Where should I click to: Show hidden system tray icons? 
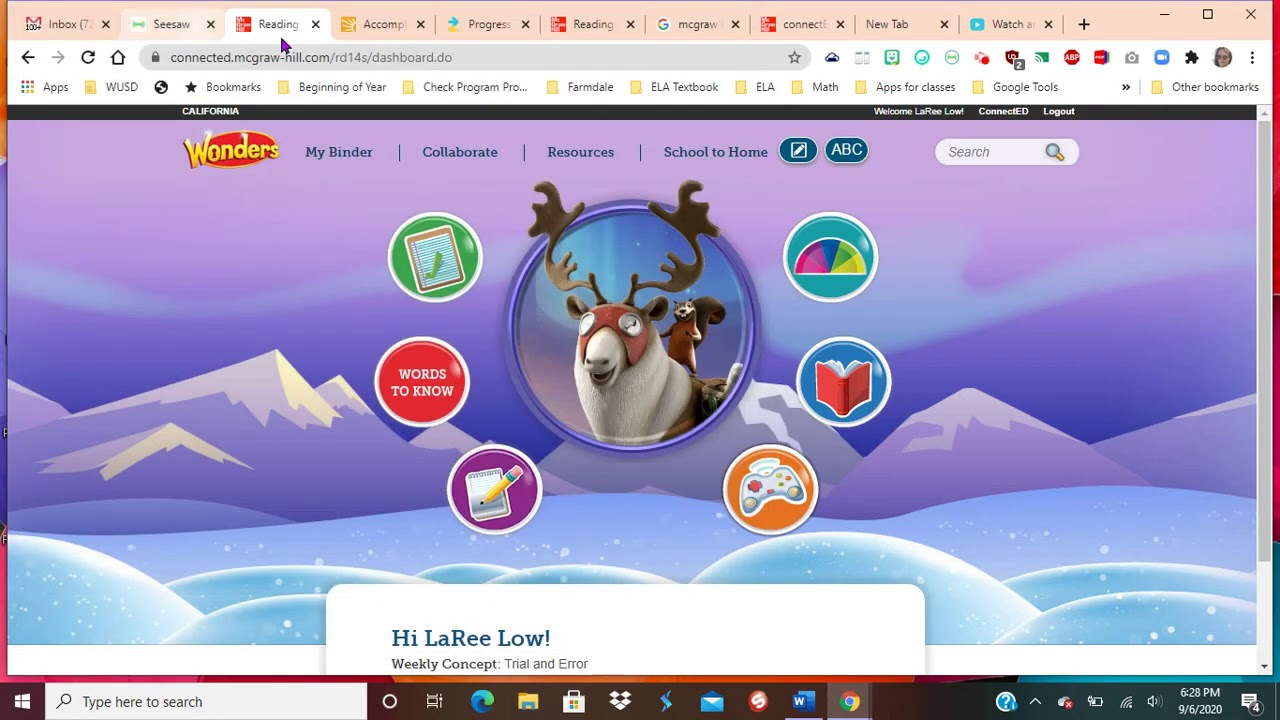click(1035, 702)
